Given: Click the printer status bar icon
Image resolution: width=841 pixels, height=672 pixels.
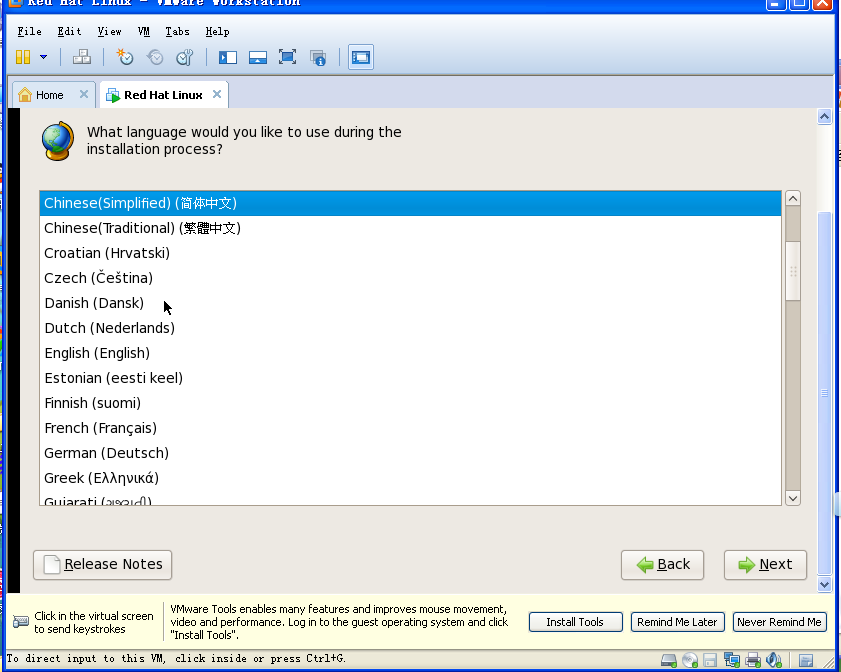Looking at the screenshot, I should [753, 660].
